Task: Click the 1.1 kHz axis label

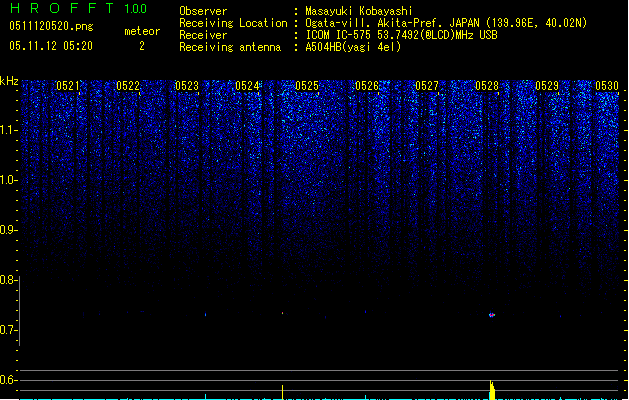Action: point(9,130)
